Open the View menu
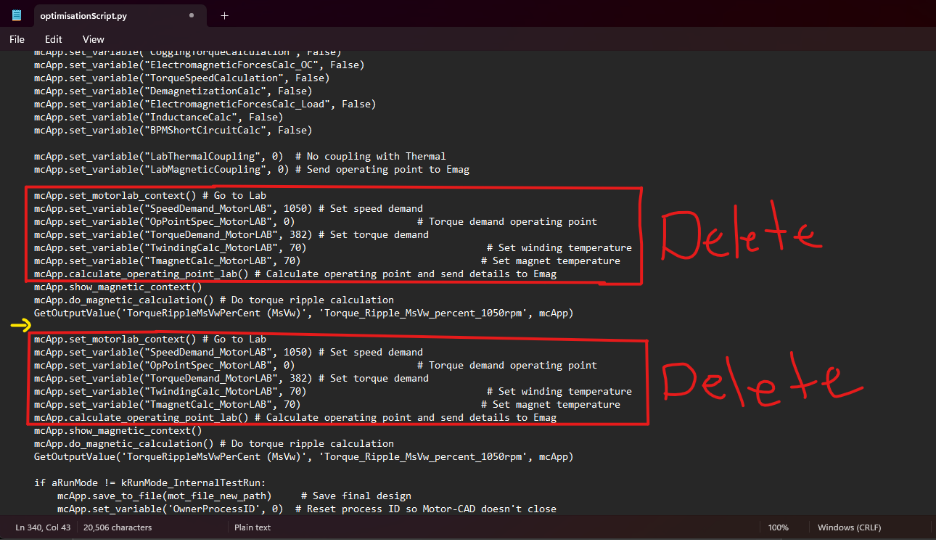 coord(93,39)
